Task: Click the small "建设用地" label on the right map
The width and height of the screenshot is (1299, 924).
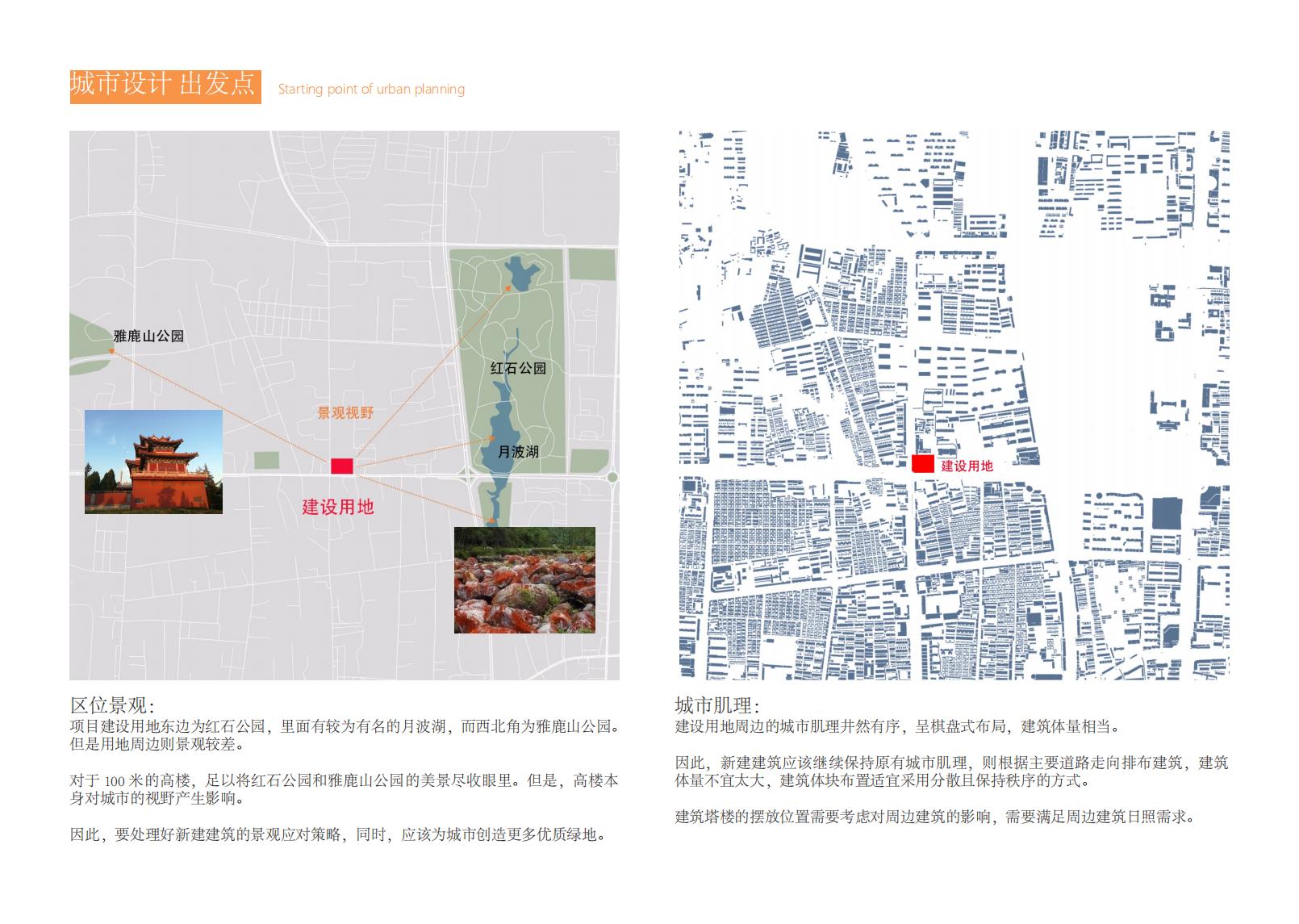Action: point(967,466)
